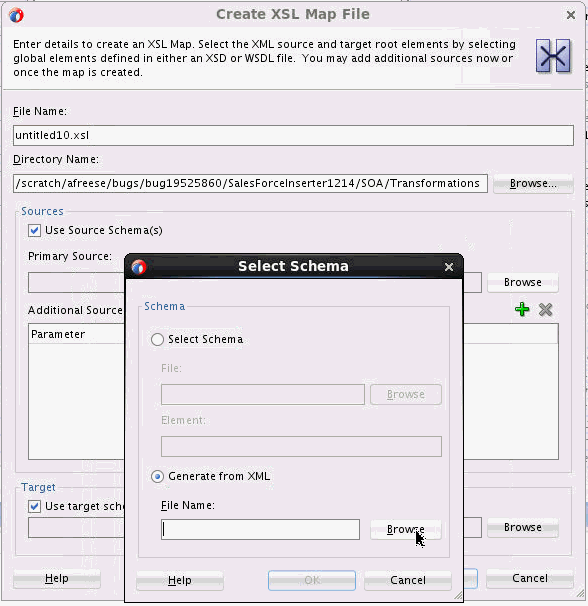Click File Name input under Generate from XML
588x606 pixels.
[260, 529]
